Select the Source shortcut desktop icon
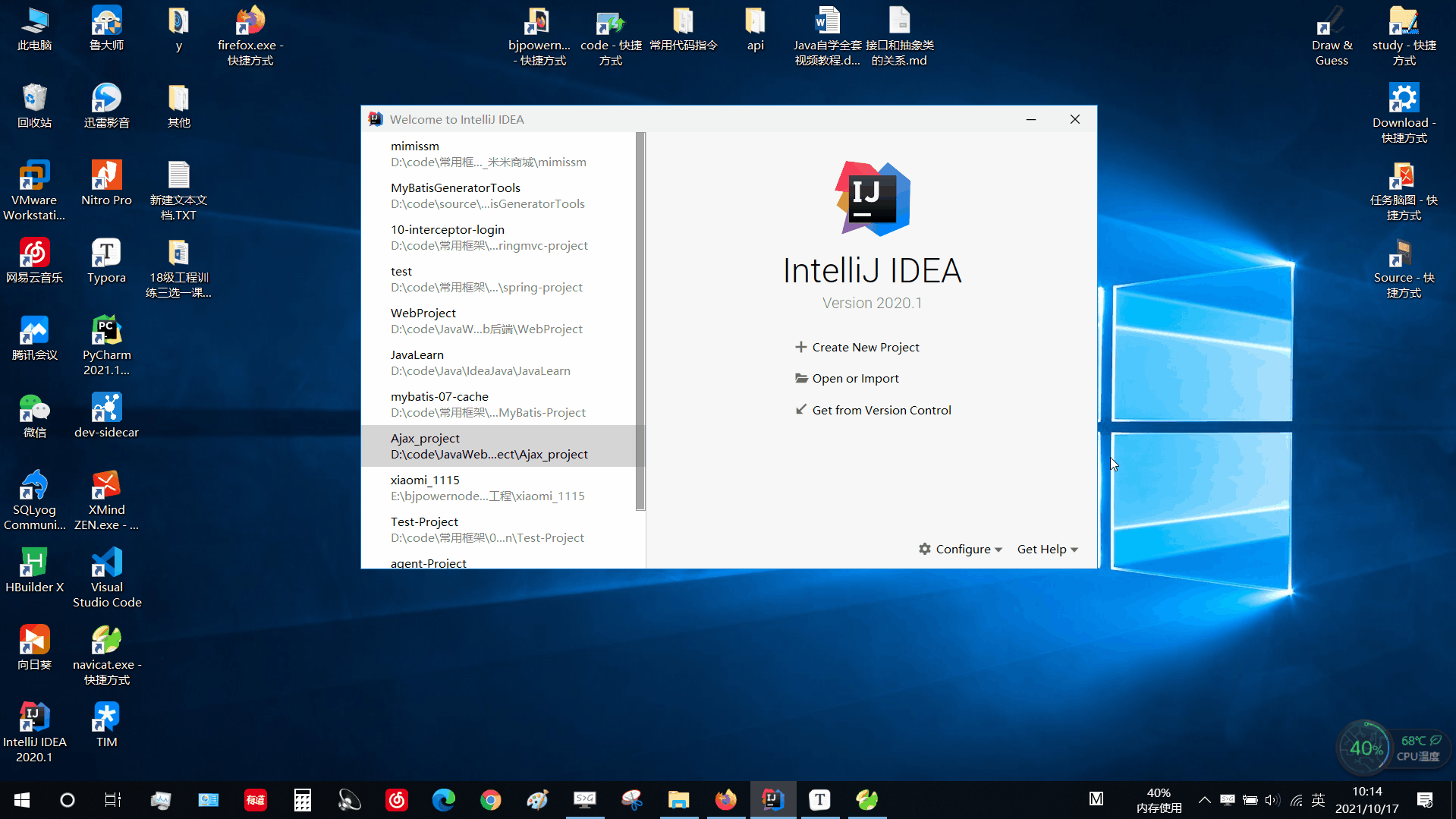The width and height of the screenshot is (1456, 819). click(1404, 269)
